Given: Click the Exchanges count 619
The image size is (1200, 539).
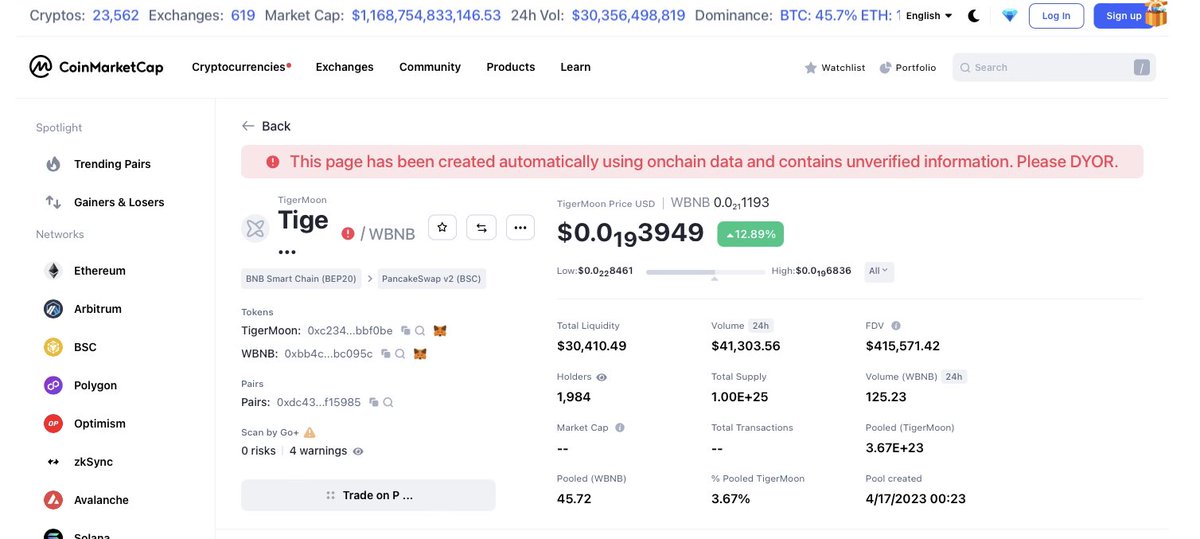Looking at the screenshot, I should [x=242, y=16].
